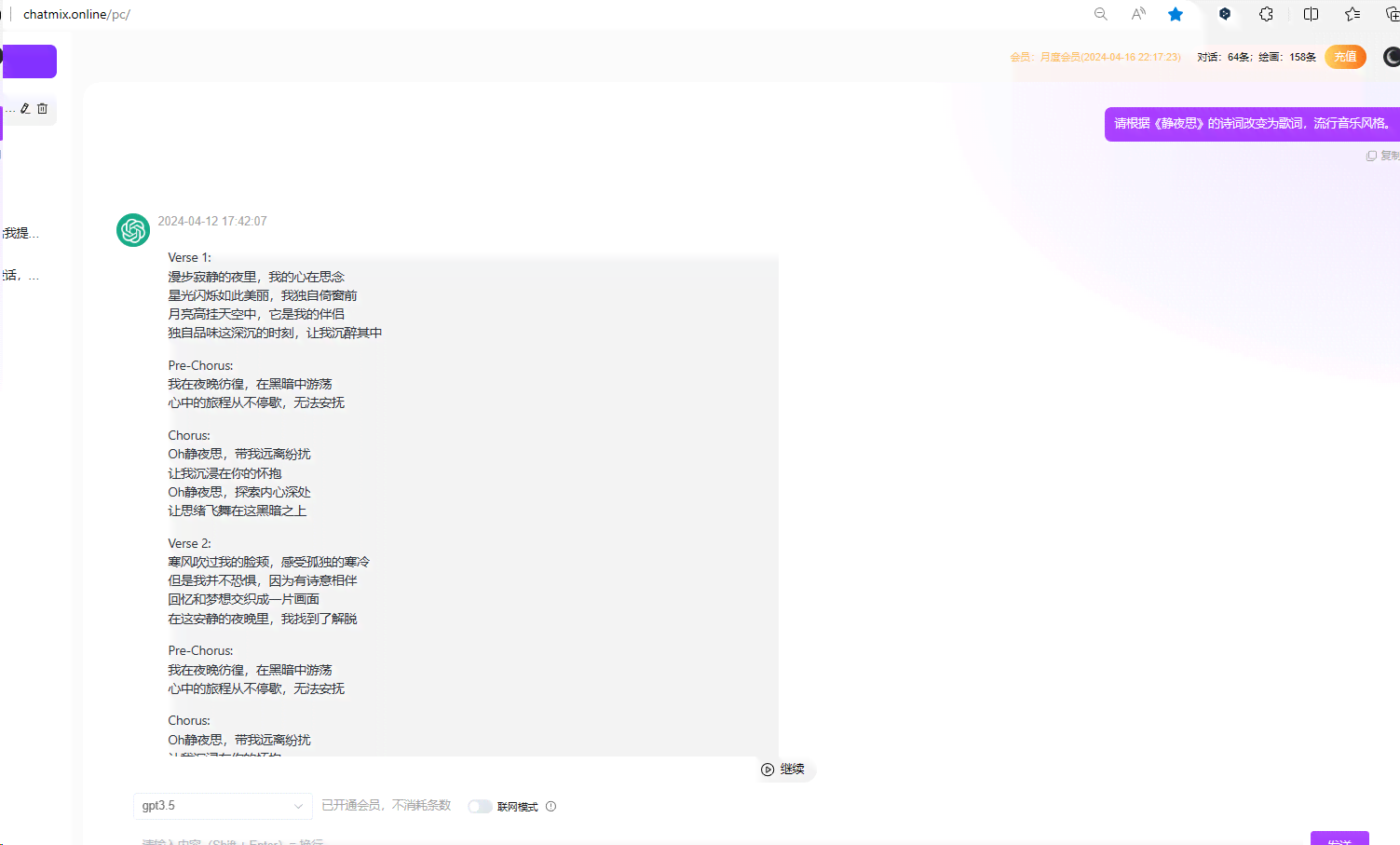Click the line 漫步寂静的夜里，我的心在思念
The image size is (1400, 845).
click(x=256, y=277)
